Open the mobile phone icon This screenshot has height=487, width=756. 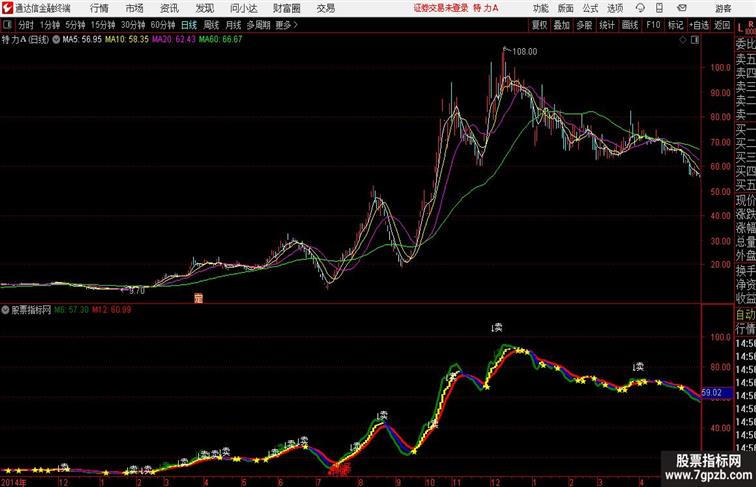pos(660,8)
